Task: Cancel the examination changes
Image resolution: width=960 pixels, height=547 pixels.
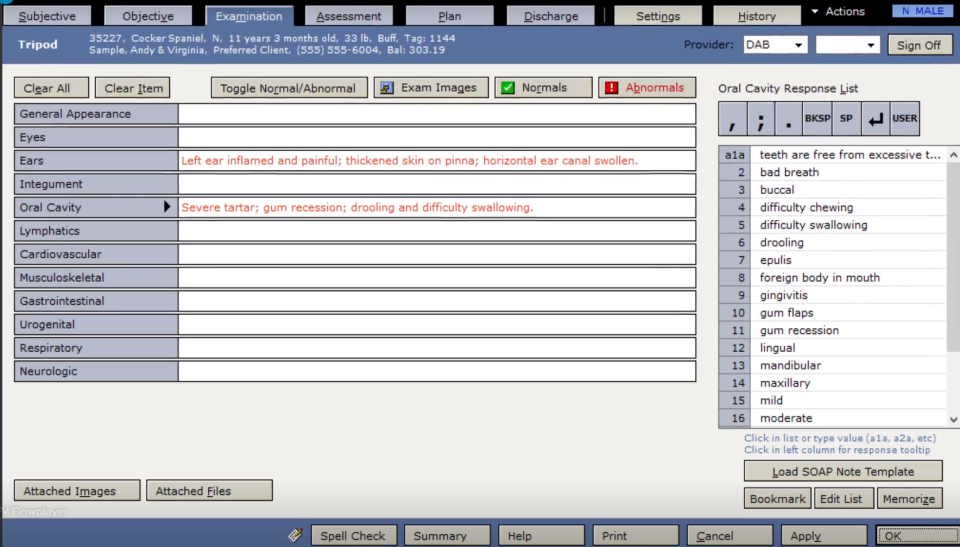Action: (x=730, y=535)
